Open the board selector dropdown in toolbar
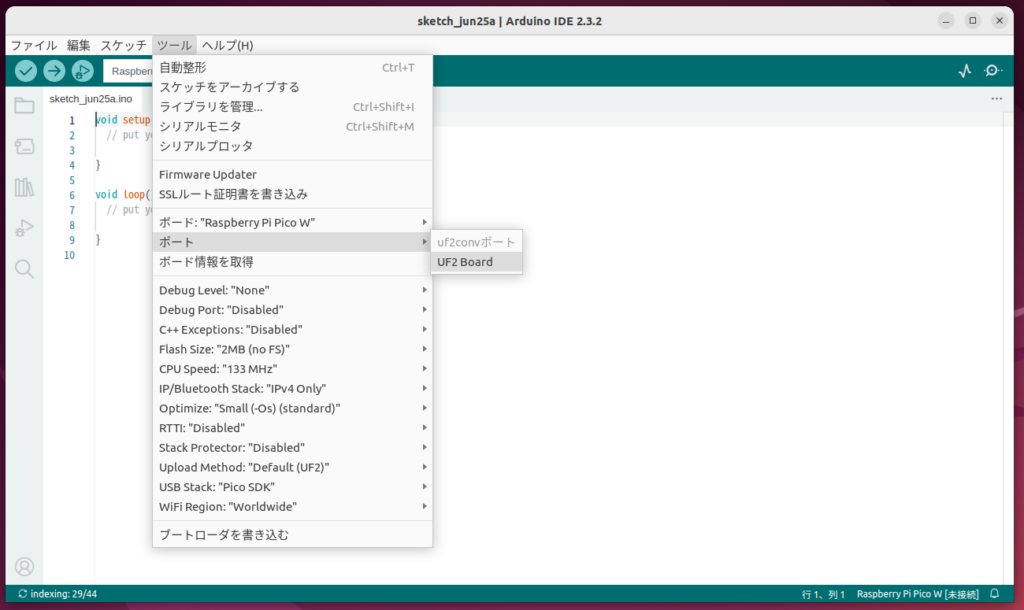This screenshot has width=1024, height=610. tap(128, 71)
